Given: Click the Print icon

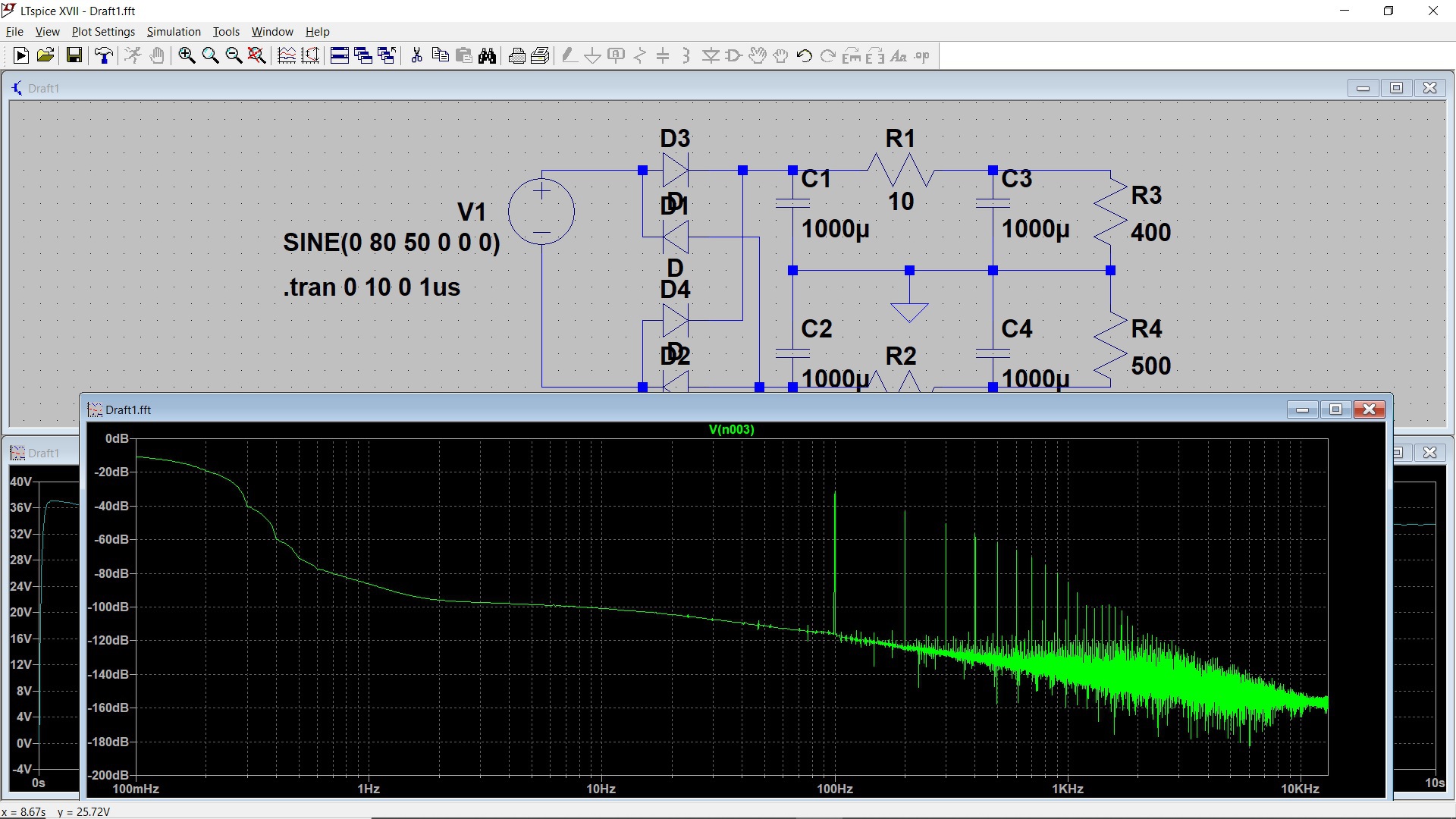Looking at the screenshot, I should [x=516, y=55].
